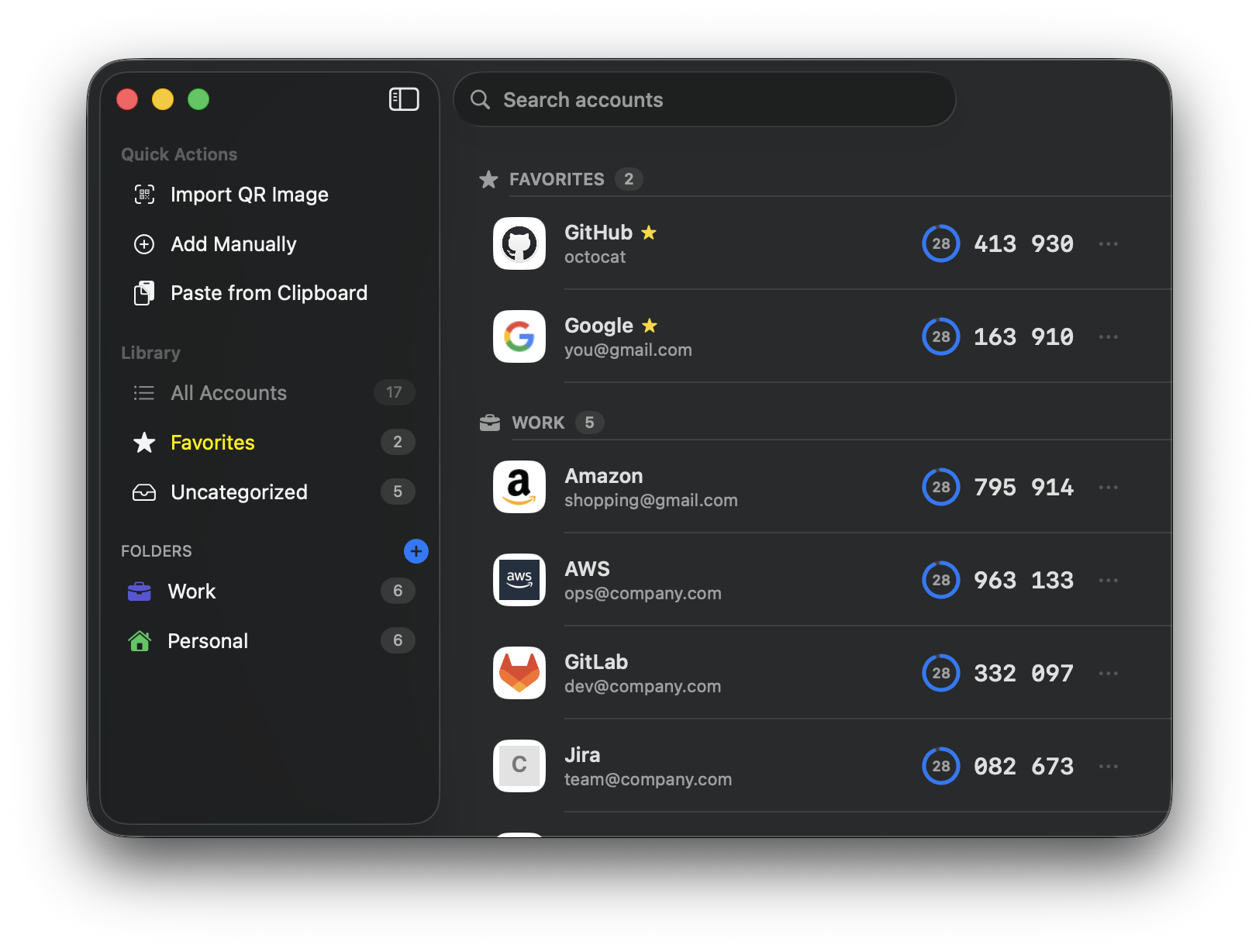Click the GitLab account logo
This screenshot has height=952, width=1259.
519,673
